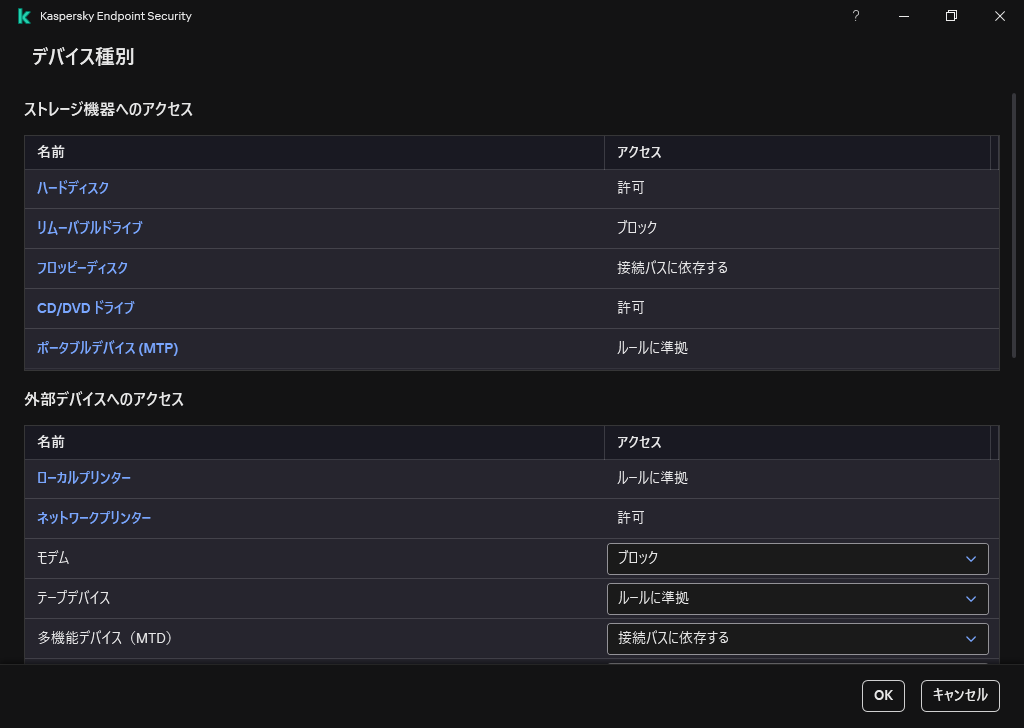Open CD/DVD ドライブ access settings
The height and width of the screenshot is (728, 1024).
point(86,308)
